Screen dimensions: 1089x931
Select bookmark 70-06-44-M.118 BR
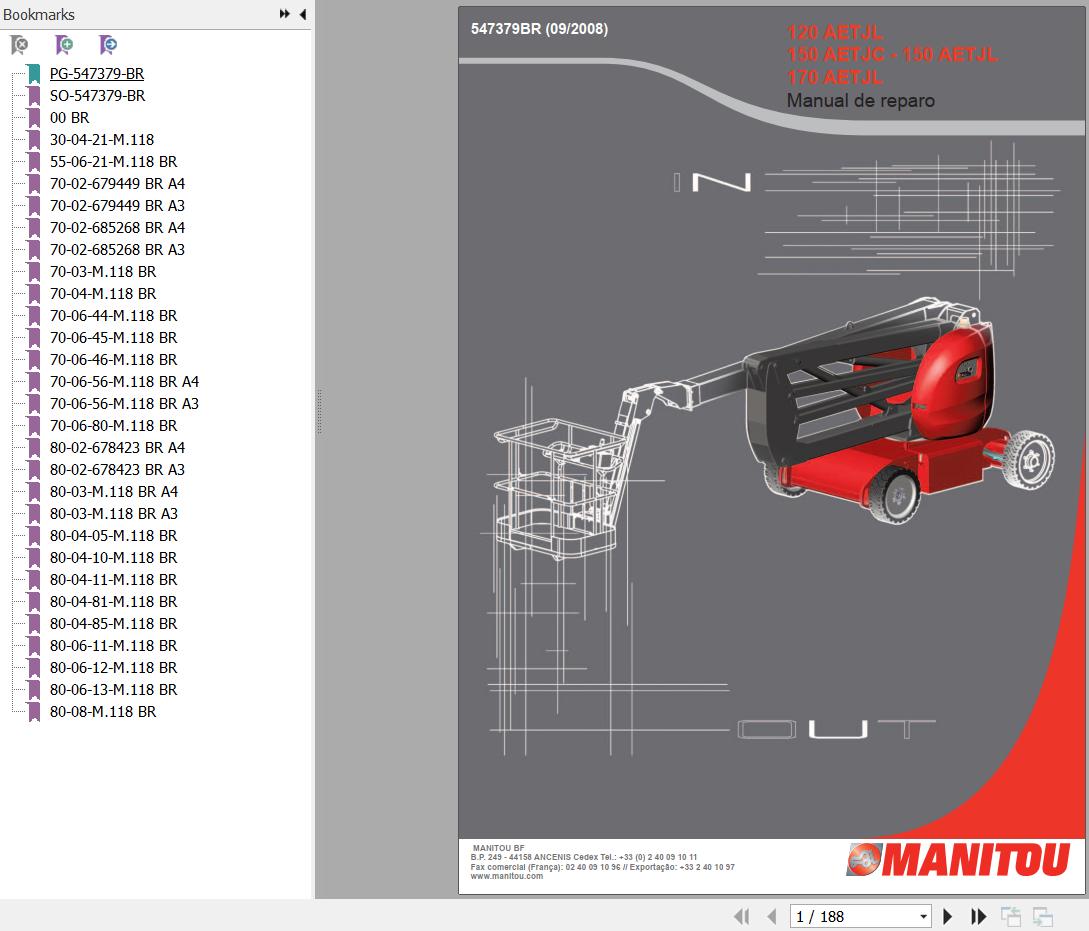(114, 316)
